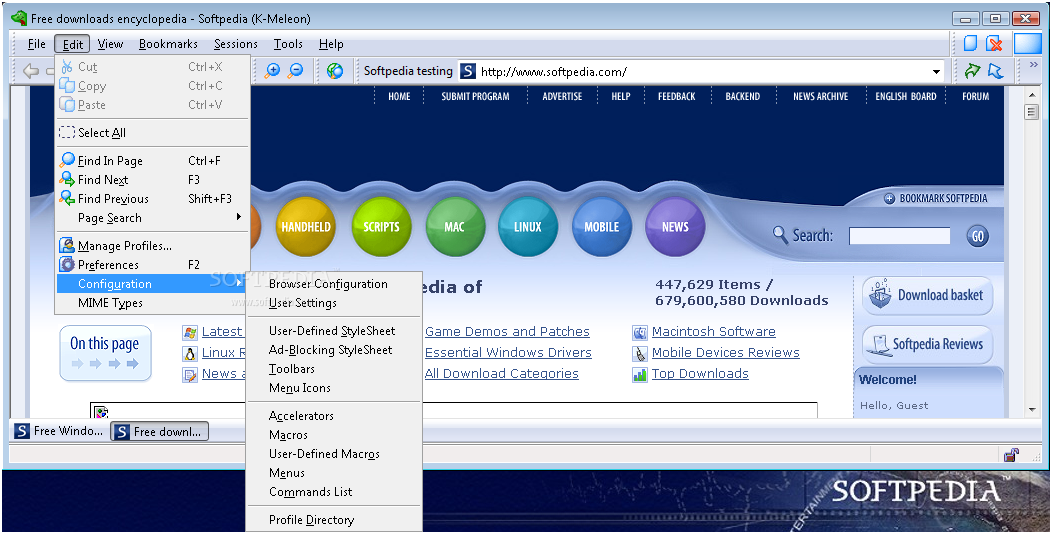This screenshot has width=1050, height=534.
Task: Open Toolbars configuration
Action: pos(334,369)
